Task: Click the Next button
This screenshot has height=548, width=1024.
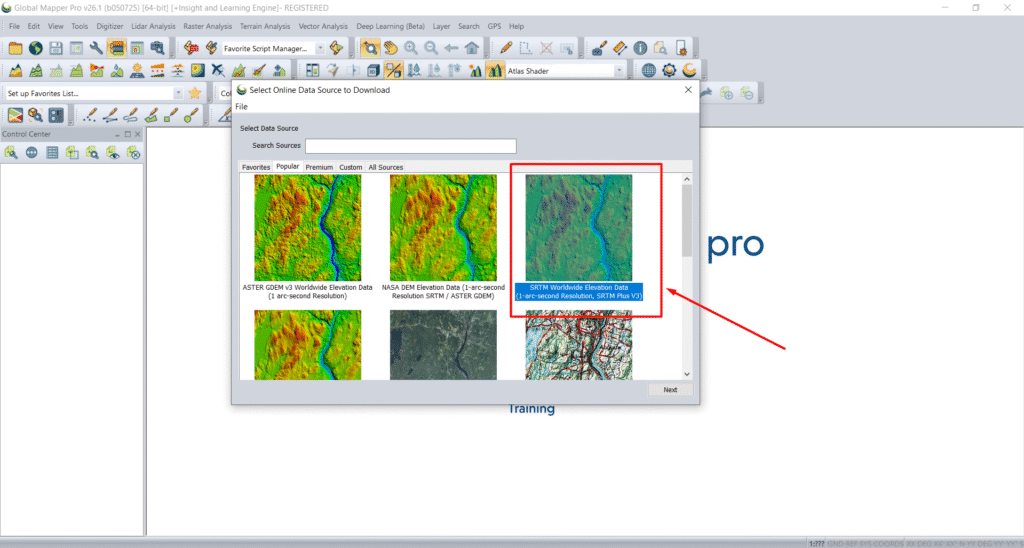Action: coord(670,389)
